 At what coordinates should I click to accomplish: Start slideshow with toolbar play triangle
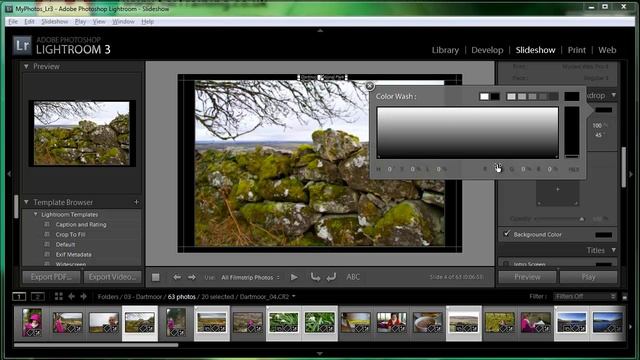(x=294, y=277)
